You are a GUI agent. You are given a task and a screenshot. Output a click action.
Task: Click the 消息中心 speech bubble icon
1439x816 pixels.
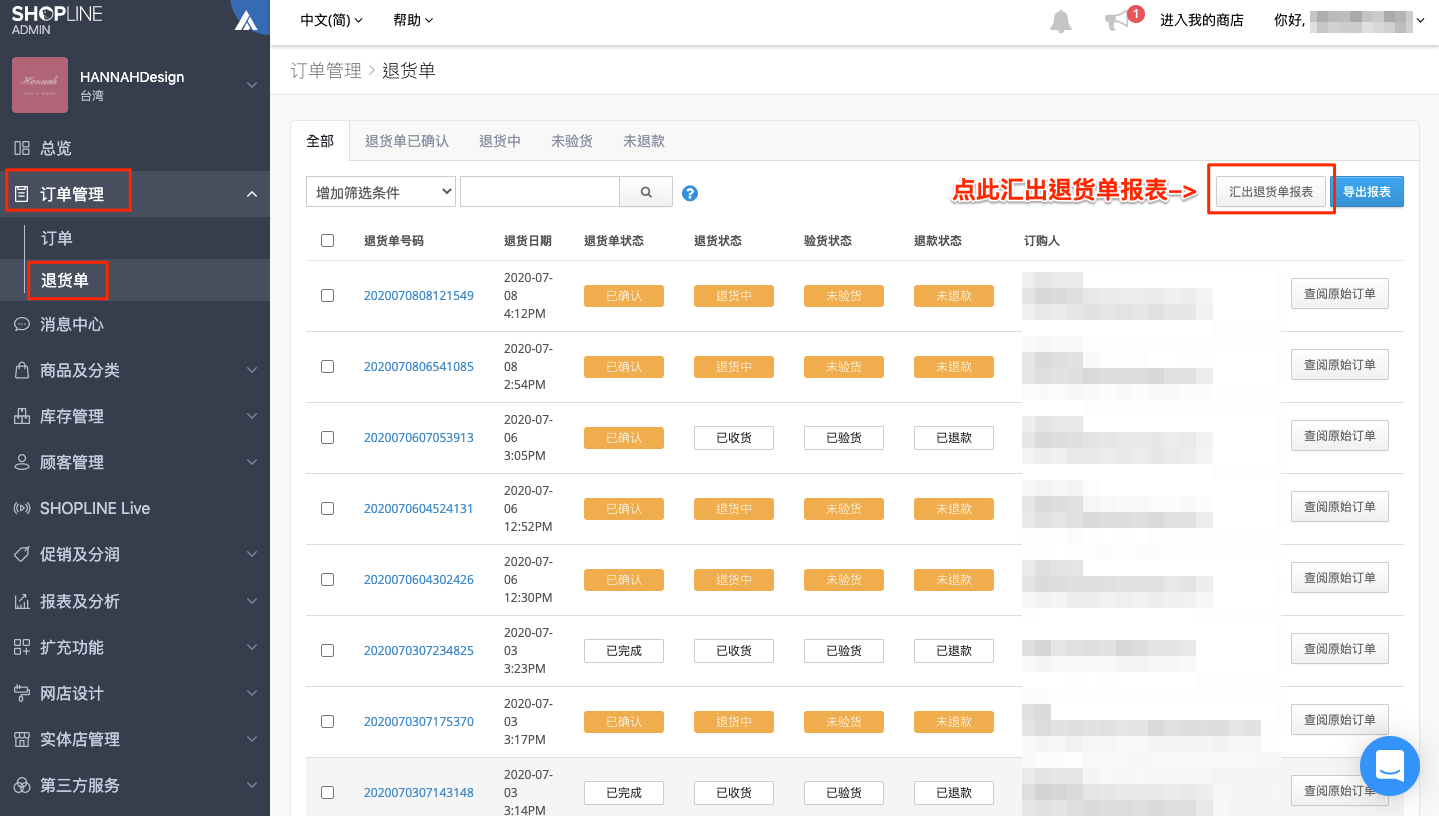(x=21, y=324)
